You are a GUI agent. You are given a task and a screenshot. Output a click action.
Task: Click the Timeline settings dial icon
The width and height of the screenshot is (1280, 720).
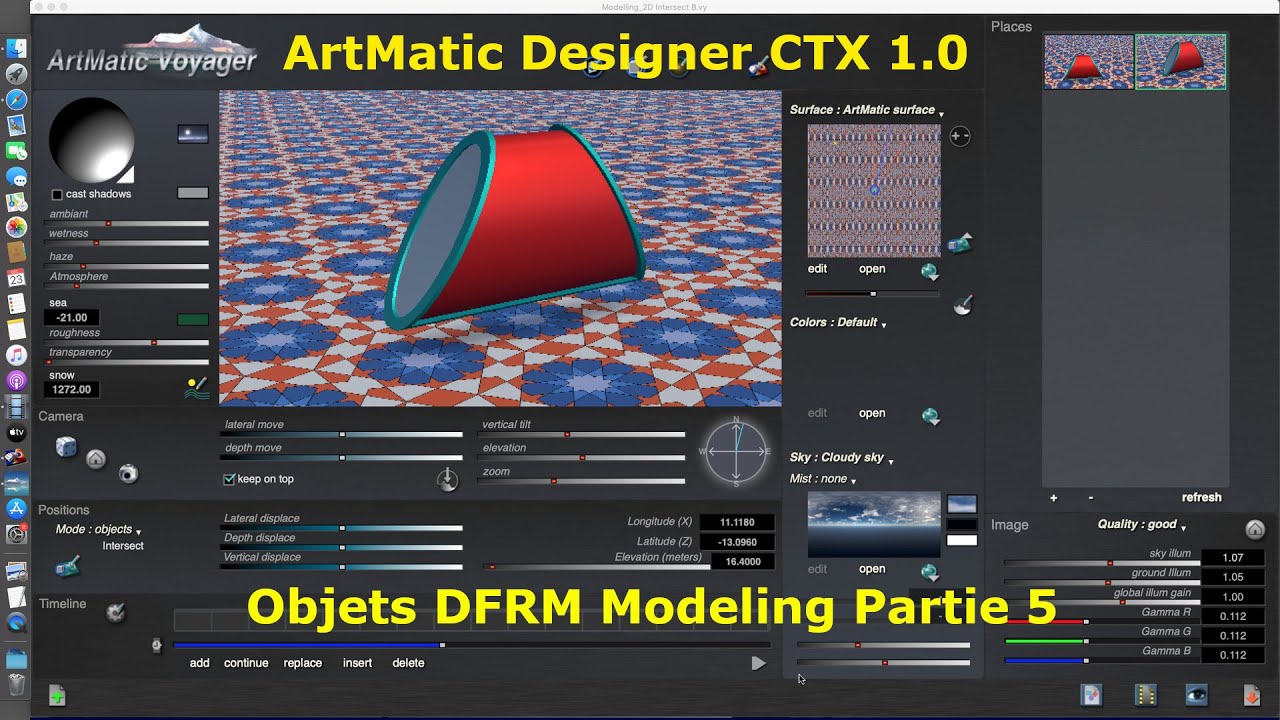coord(116,612)
